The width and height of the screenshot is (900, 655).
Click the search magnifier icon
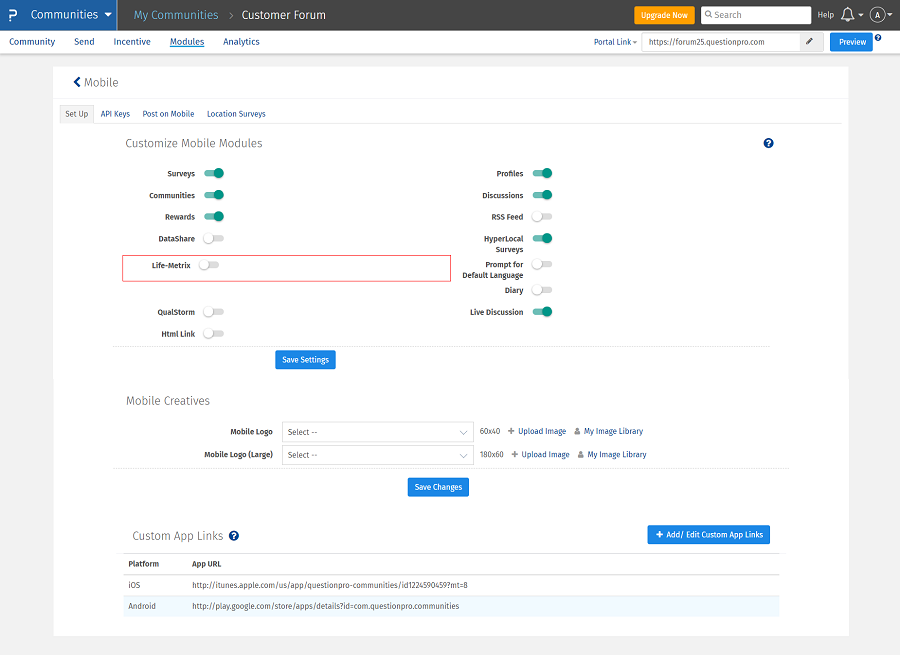708,14
